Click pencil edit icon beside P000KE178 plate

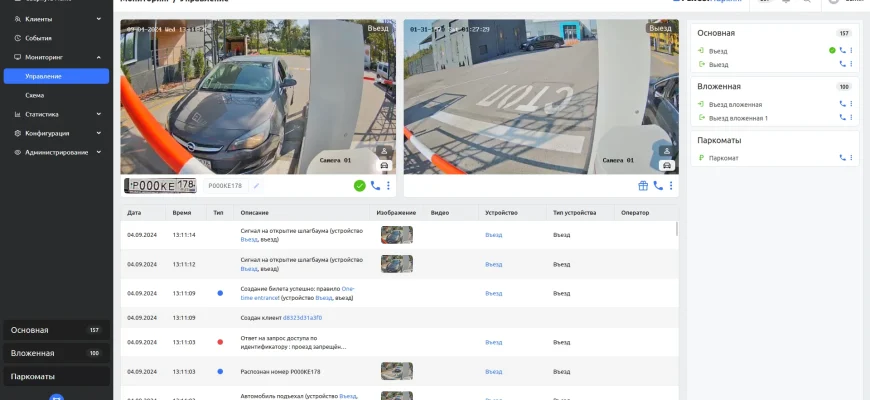coord(256,186)
